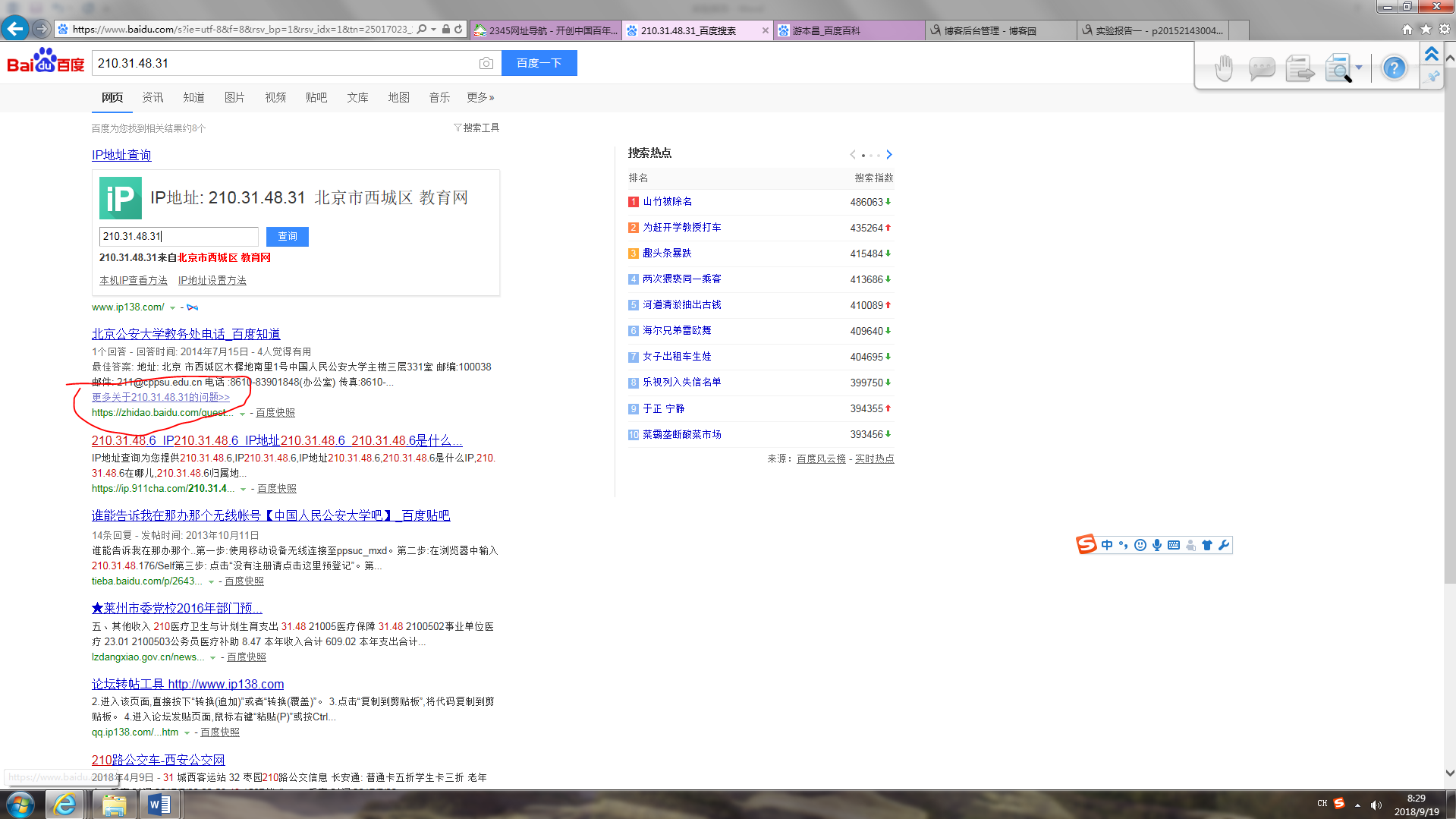The height and width of the screenshot is (819, 1456).
Task: Select the 图片 search category
Action: [x=234, y=97]
